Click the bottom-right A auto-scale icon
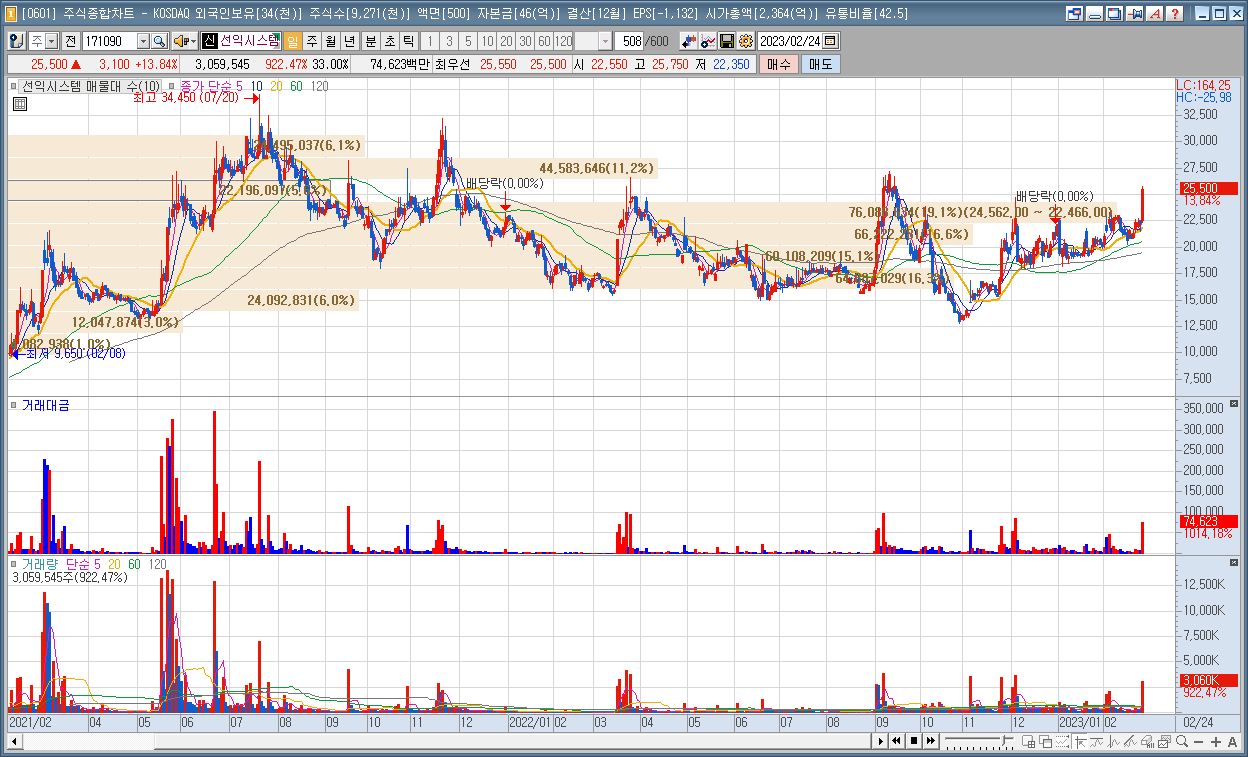The height and width of the screenshot is (757, 1248). point(1232,741)
